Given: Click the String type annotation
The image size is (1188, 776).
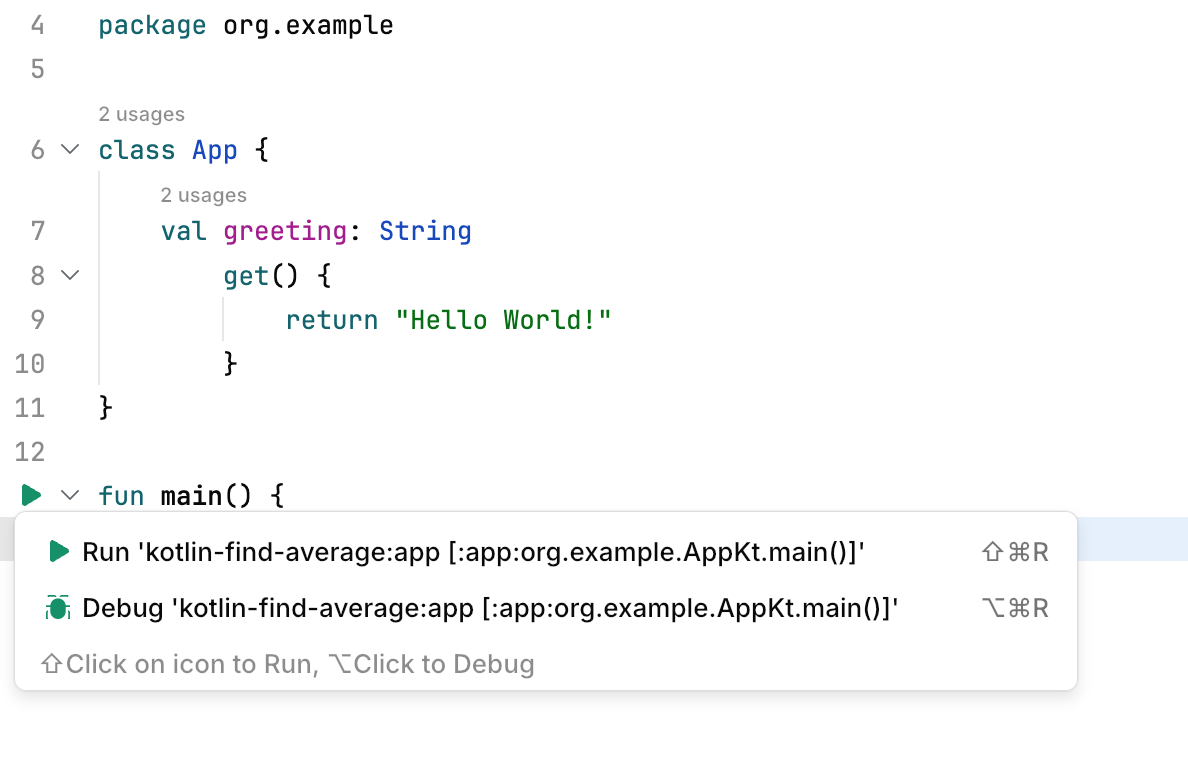Looking at the screenshot, I should pos(425,232).
